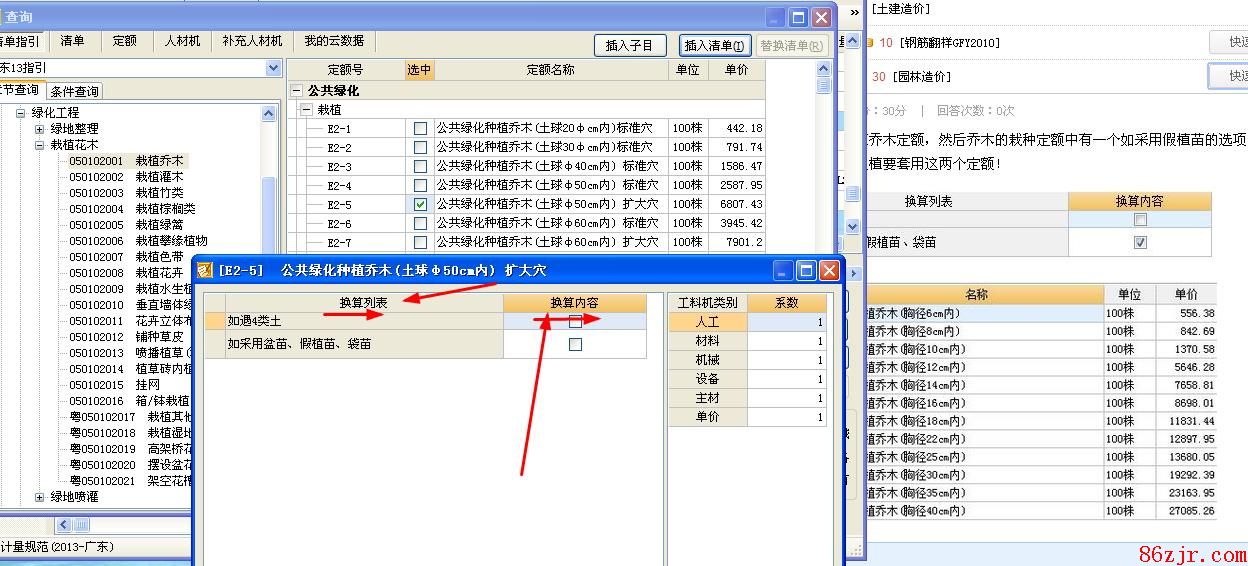Viewport: 1248px width, 566px height.
Task: Click the 插入清单(I) button
Action: coord(714,45)
